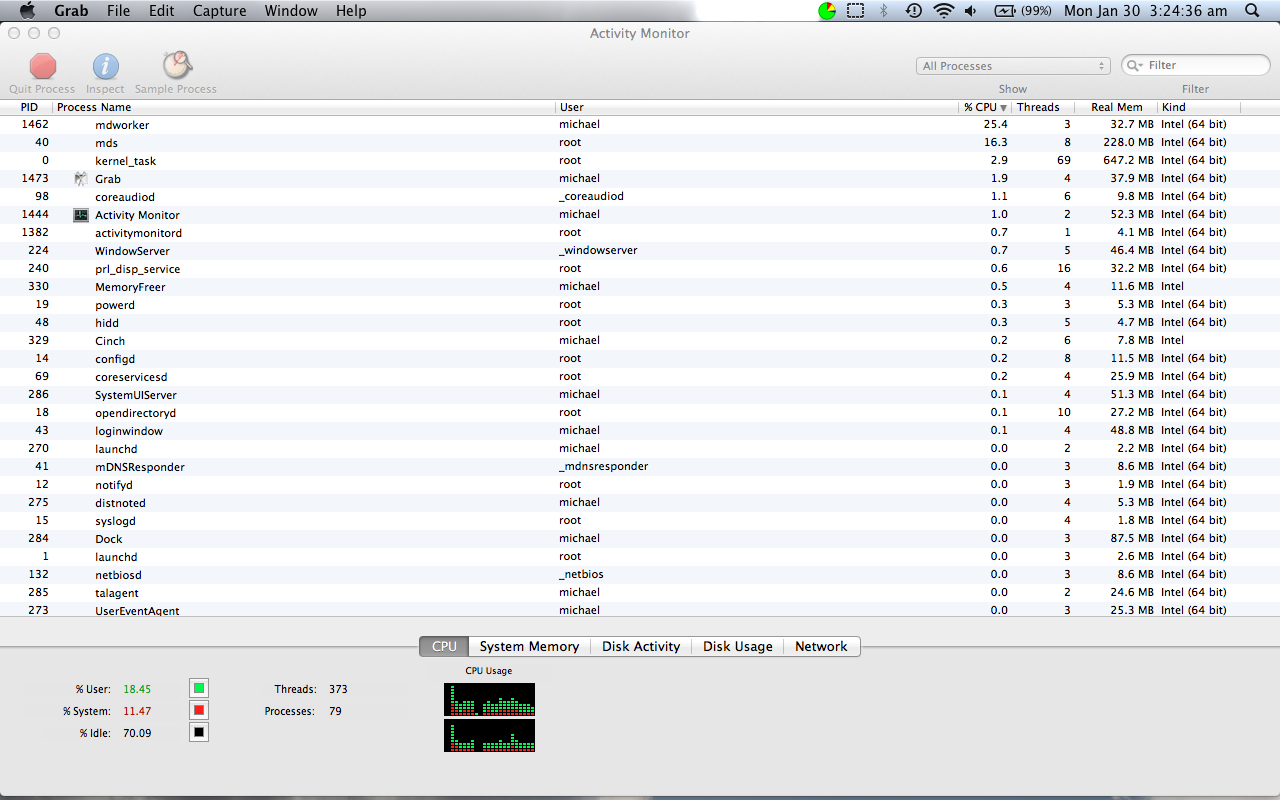1280x800 pixels.
Task: Select the prl_disp_service process row
Action: coord(640,269)
